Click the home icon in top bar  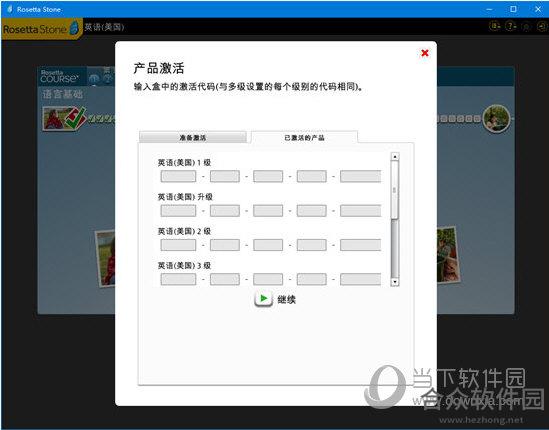tap(526, 27)
